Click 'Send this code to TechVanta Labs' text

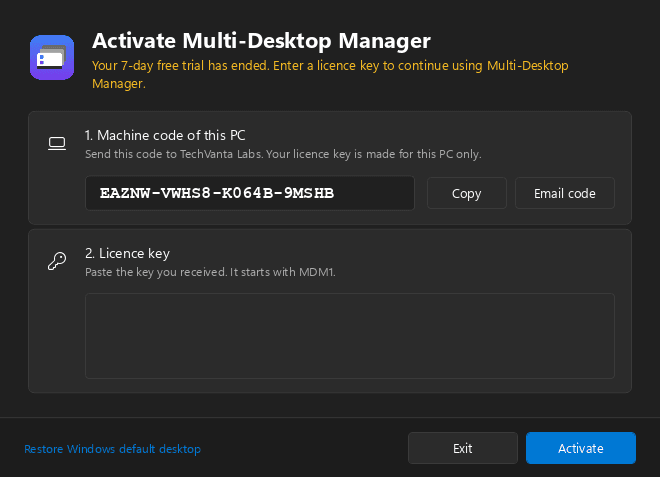(283, 154)
